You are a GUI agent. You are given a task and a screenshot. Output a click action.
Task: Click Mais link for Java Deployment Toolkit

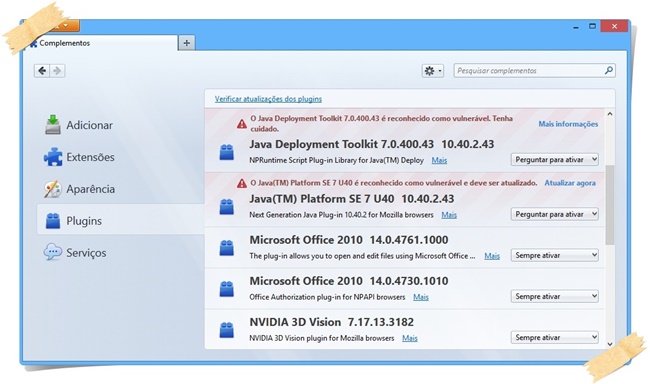pos(439,160)
